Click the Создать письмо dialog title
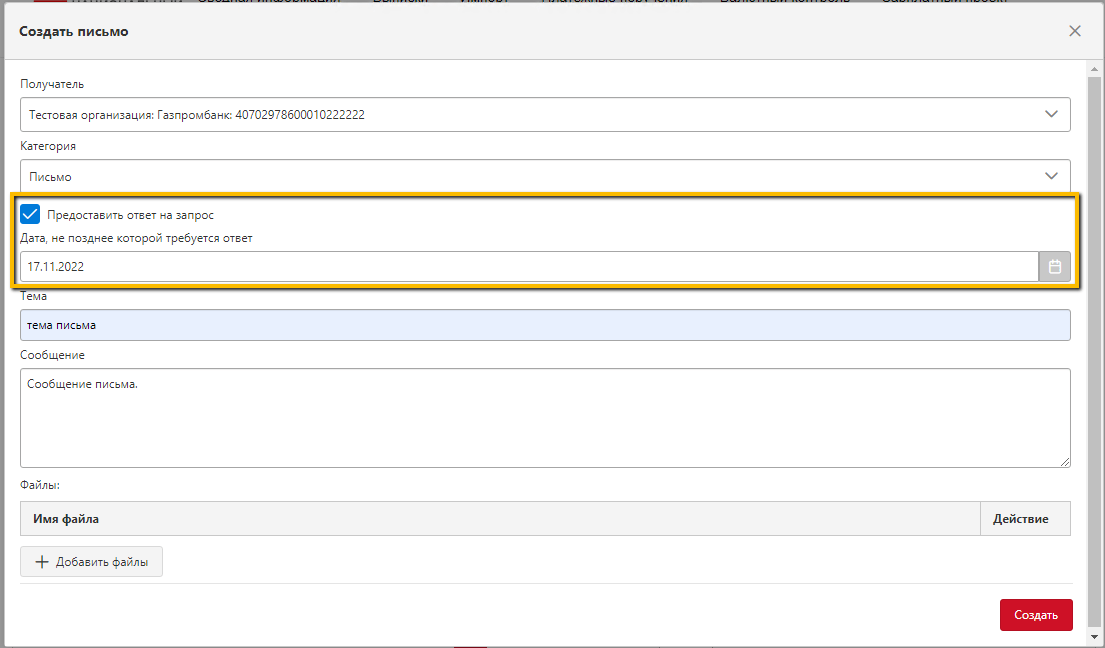The image size is (1105, 648). coord(73,31)
